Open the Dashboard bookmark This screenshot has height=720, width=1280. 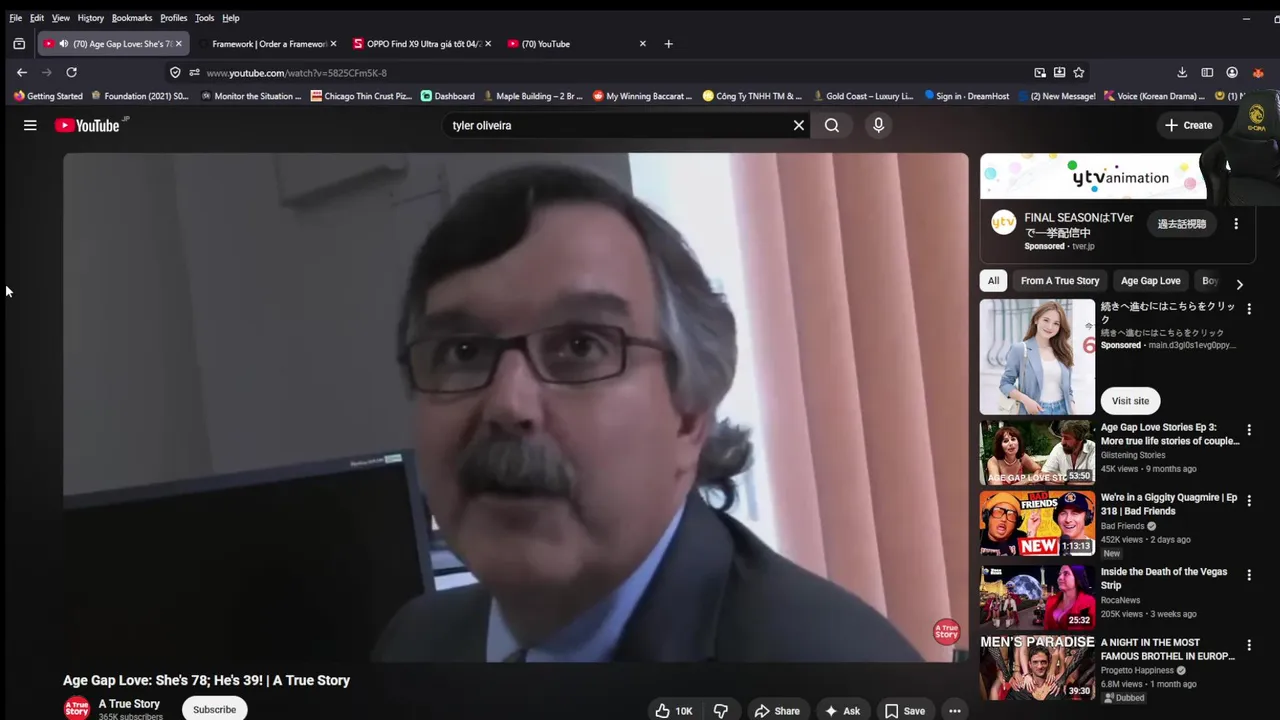pos(447,96)
